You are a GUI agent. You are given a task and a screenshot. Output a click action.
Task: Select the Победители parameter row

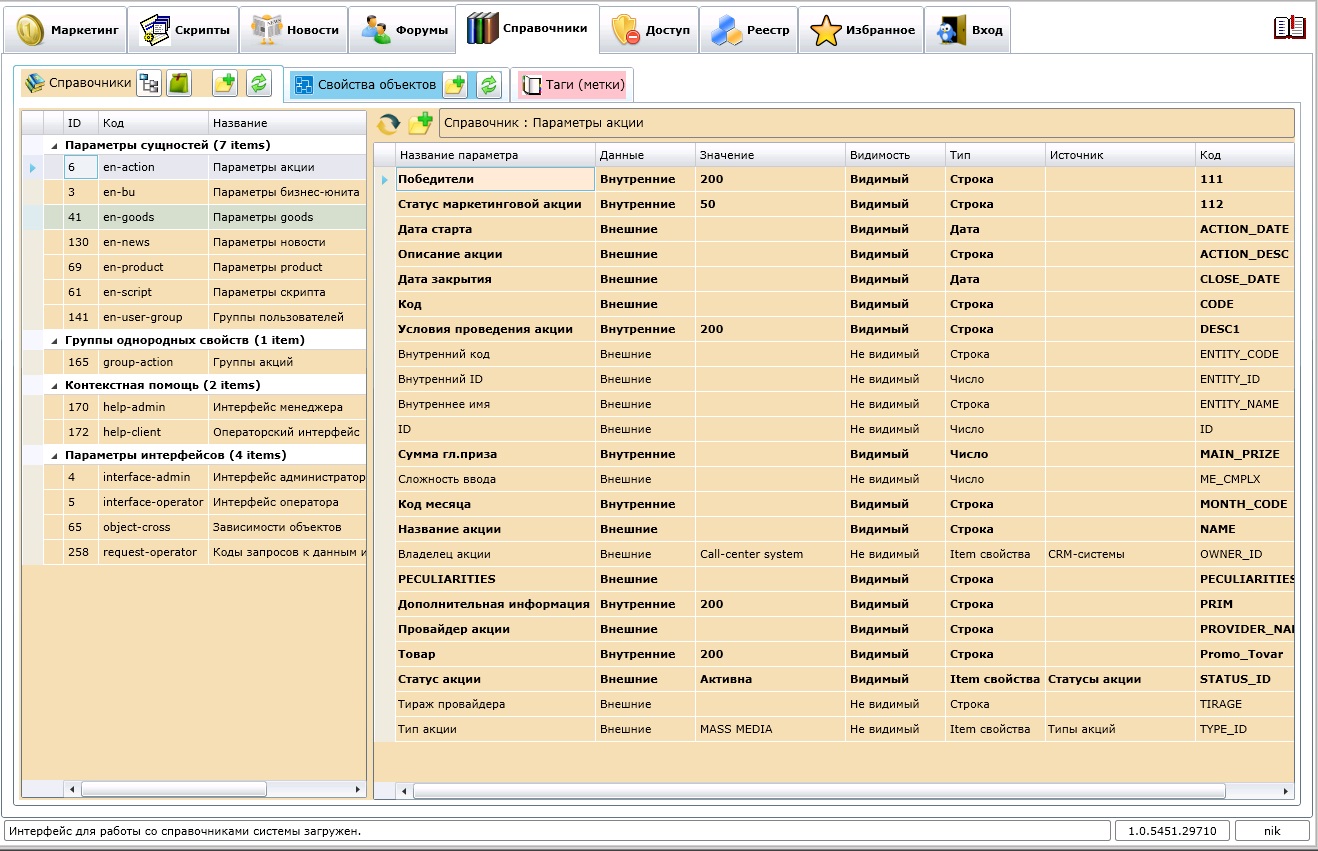834,179
